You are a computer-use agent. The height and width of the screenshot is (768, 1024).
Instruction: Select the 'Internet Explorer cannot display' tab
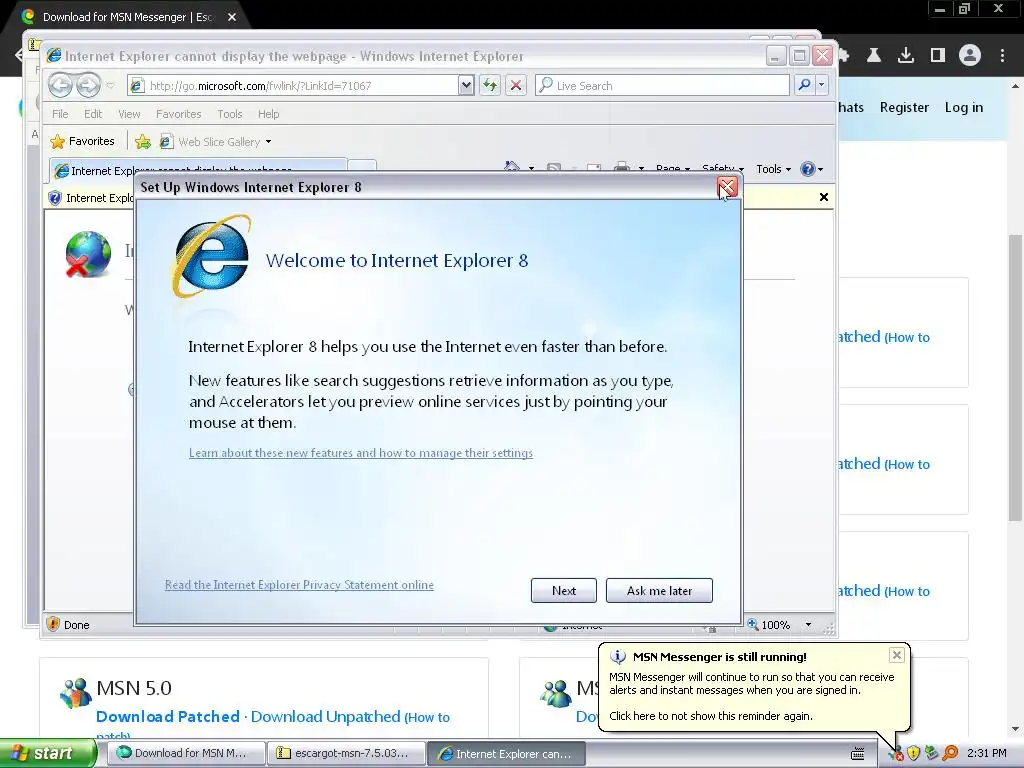pos(197,170)
